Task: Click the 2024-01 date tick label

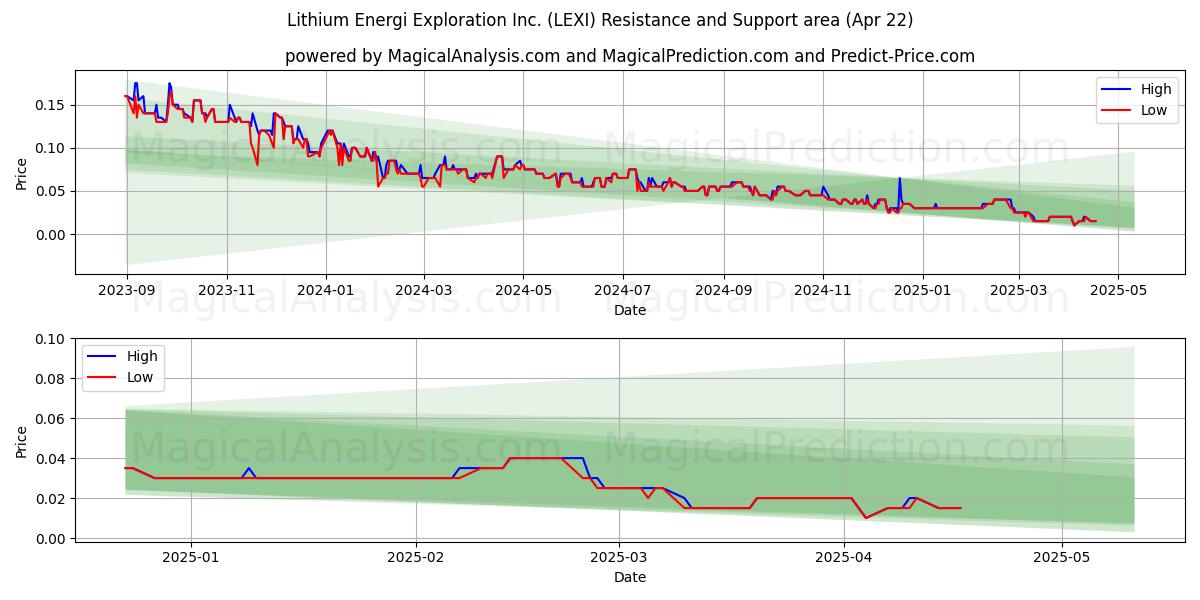Action: [327, 291]
